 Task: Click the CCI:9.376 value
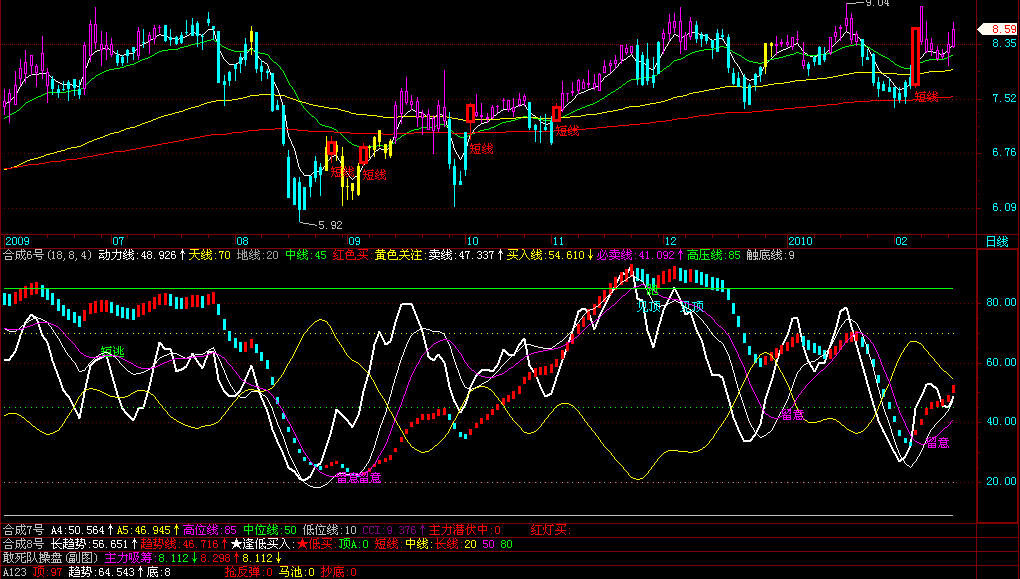(x=389, y=530)
